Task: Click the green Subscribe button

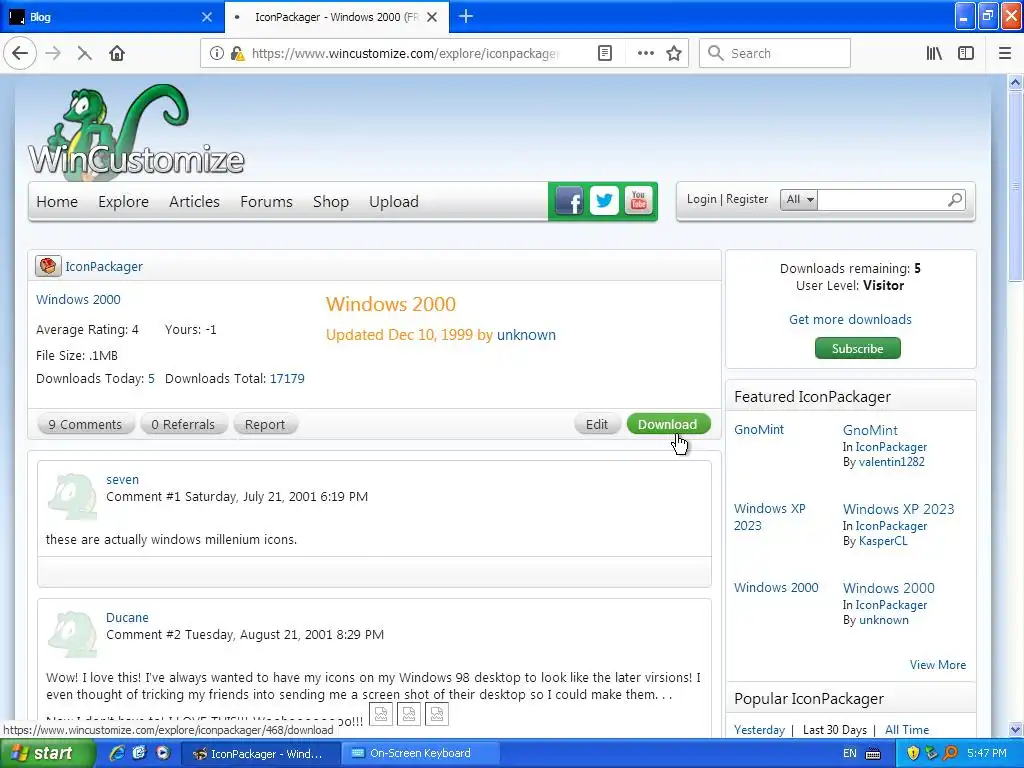Action: point(857,348)
